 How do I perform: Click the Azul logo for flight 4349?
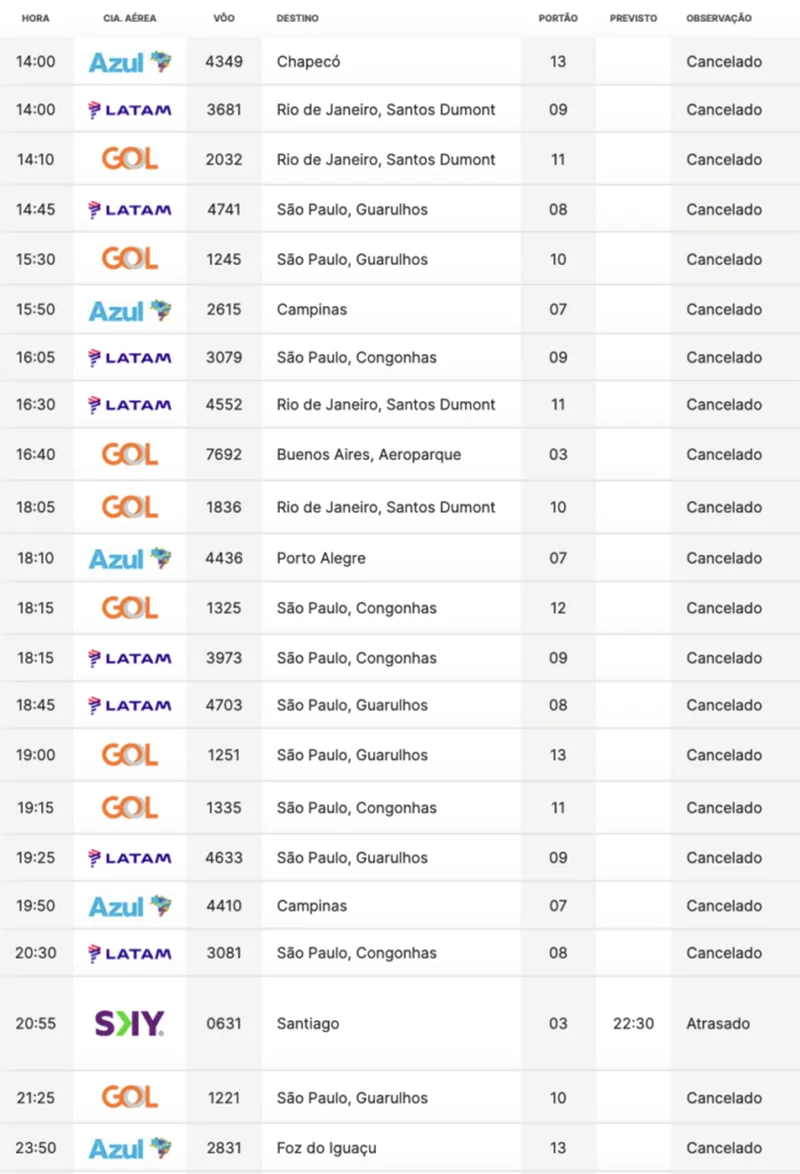[x=130, y=62]
